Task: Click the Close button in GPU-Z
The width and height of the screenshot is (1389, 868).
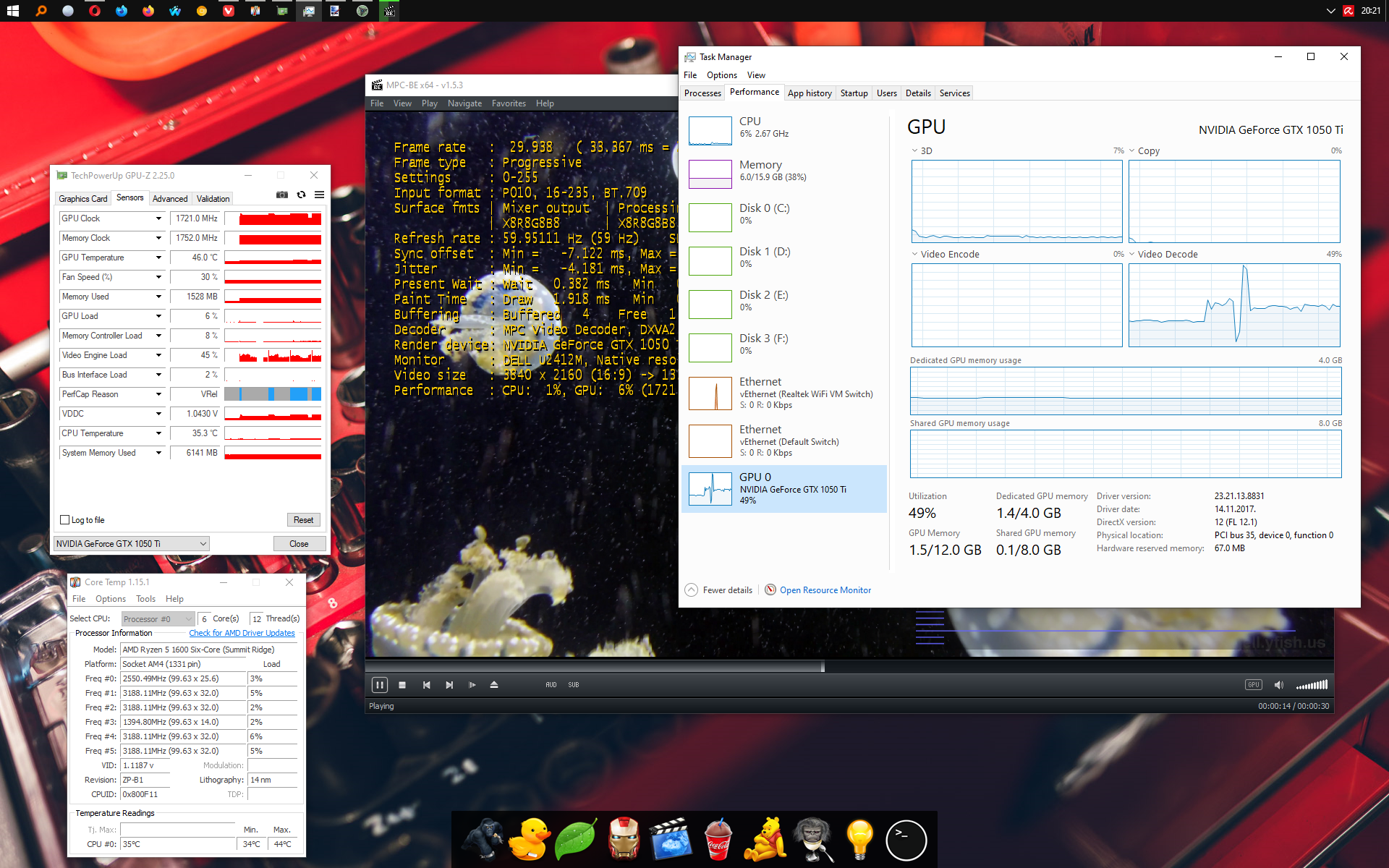Action: pyautogui.click(x=299, y=544)
